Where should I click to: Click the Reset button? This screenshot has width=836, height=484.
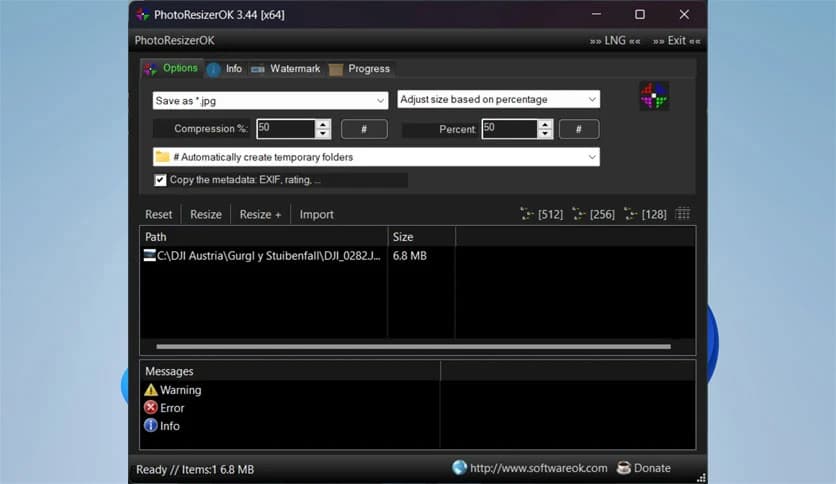pos(158,214)
